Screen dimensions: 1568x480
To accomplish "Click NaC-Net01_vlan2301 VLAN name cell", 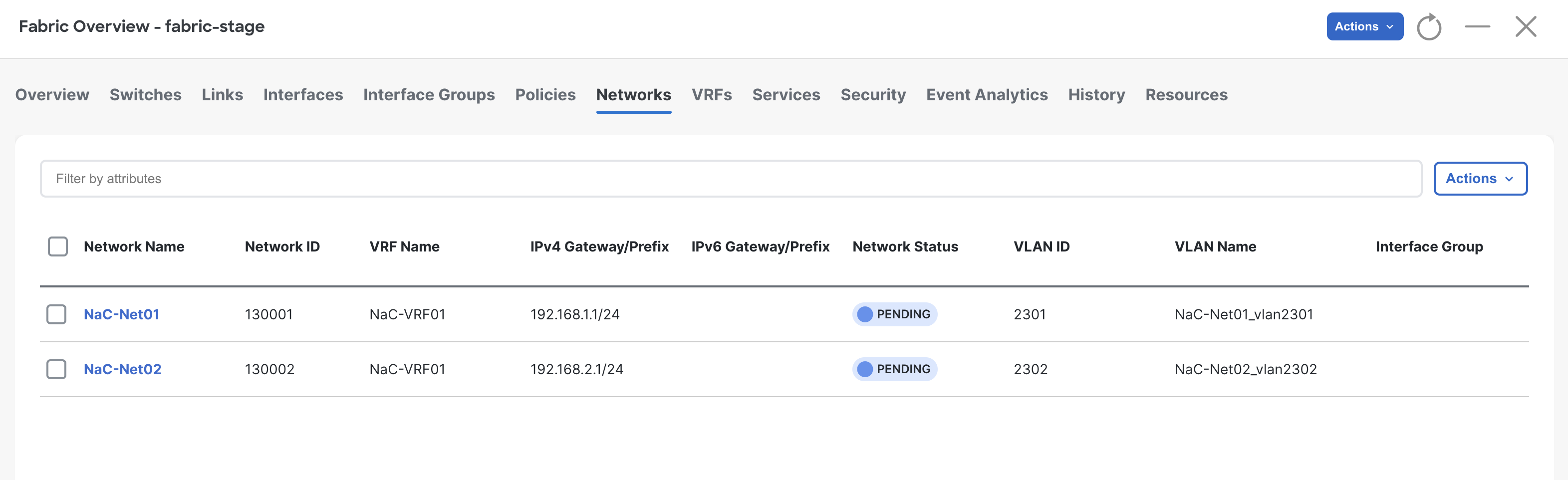I will pyautogui.click(x=1244, y=314).
